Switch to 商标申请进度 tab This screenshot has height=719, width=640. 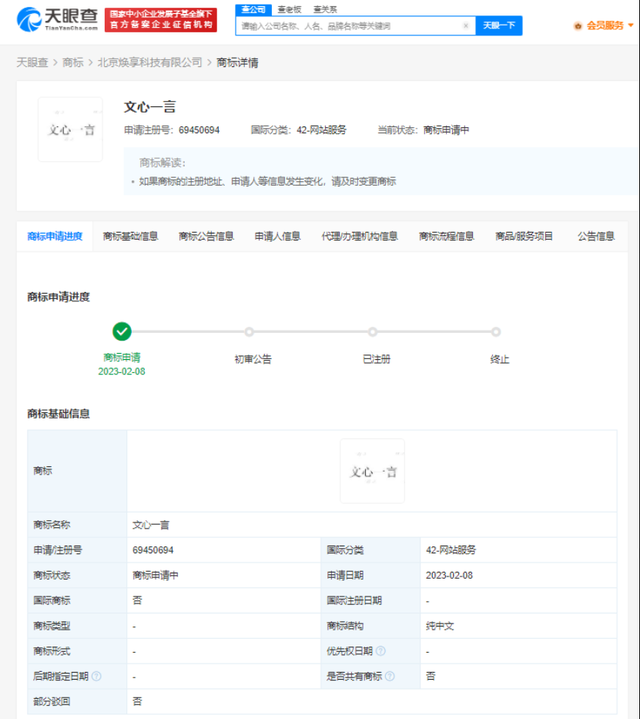(55, 236)
